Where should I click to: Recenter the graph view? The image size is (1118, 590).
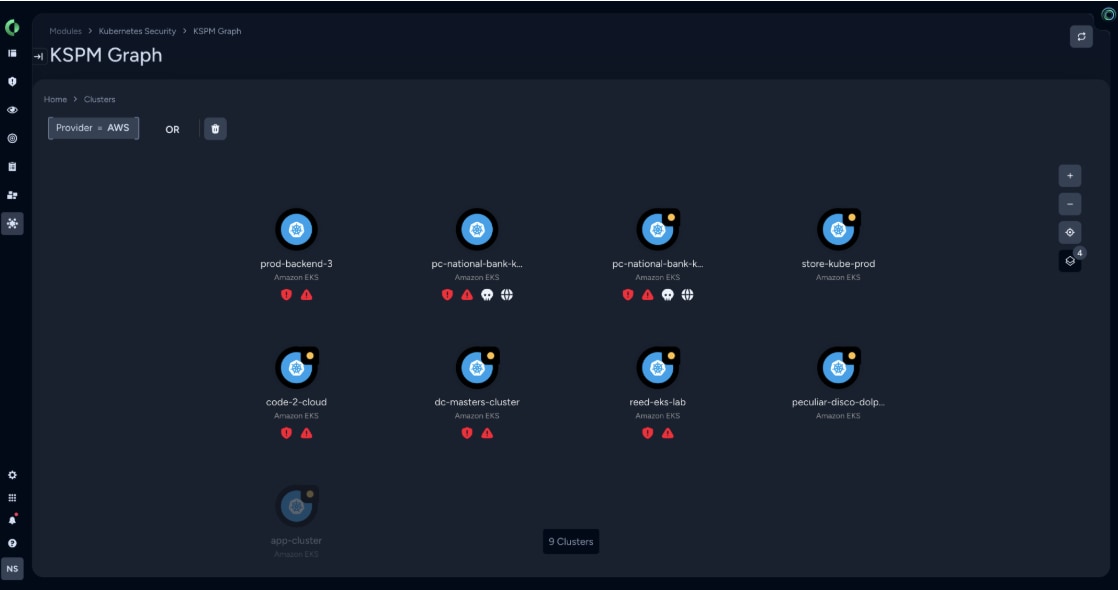1070,233
